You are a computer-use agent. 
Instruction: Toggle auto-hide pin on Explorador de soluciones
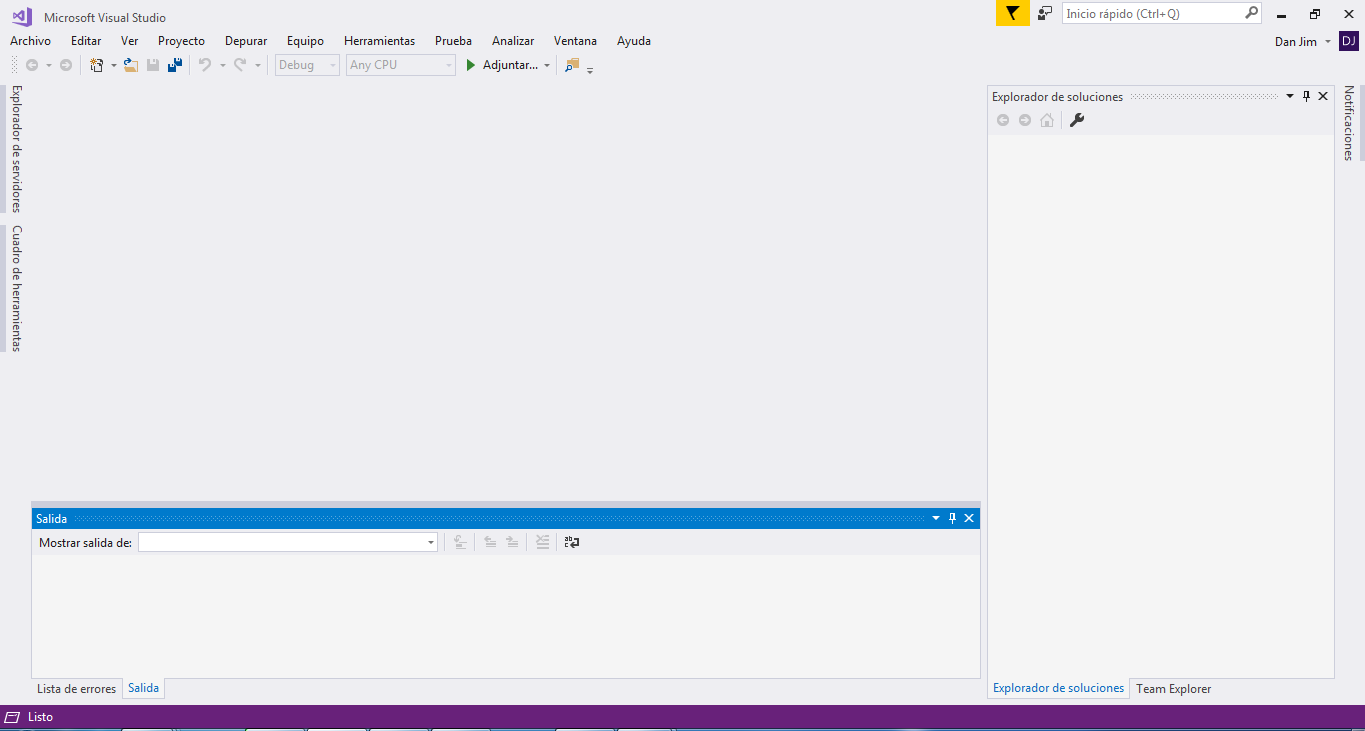tap(1306, 96)
